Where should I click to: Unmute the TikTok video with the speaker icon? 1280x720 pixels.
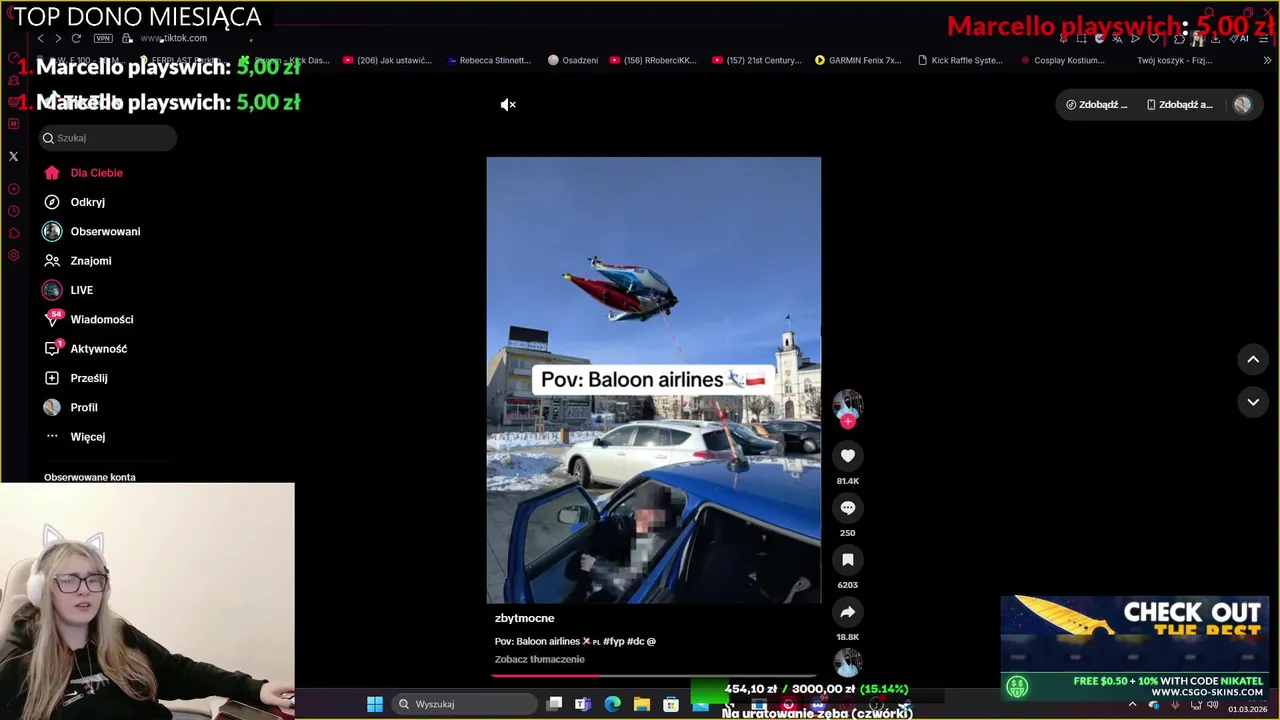click(x=508, y=105)
